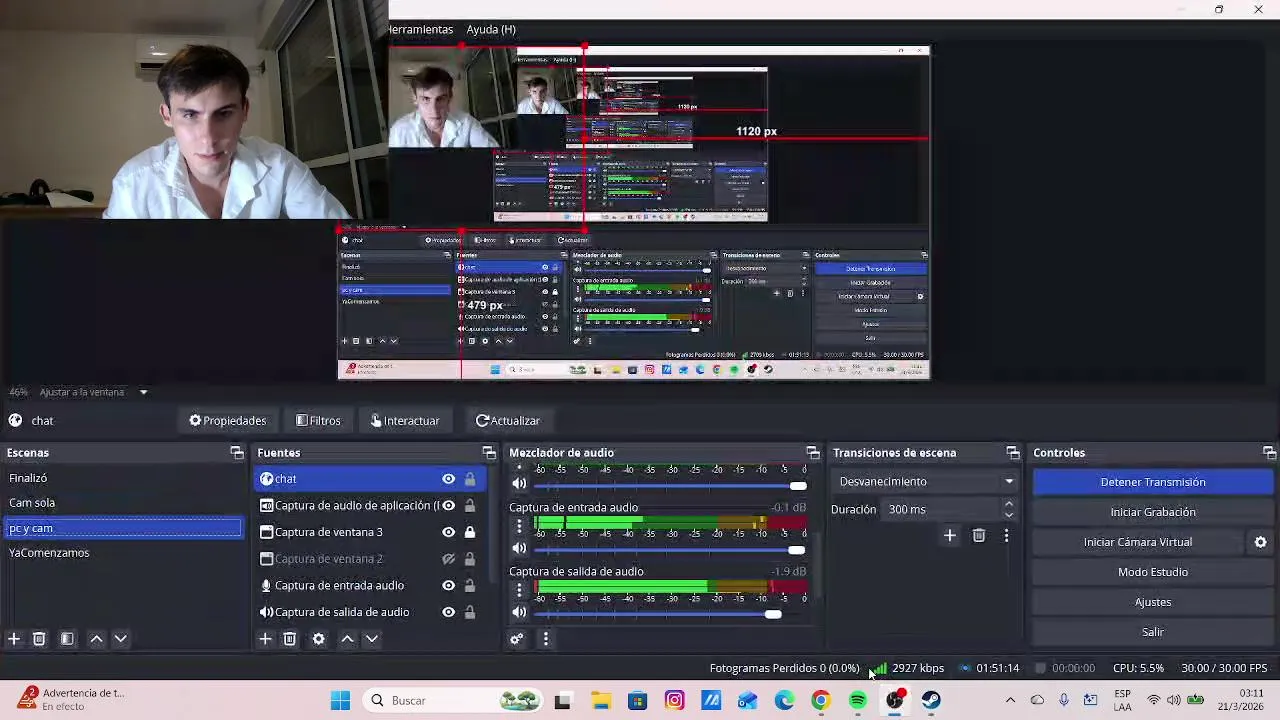Mute Captura de salida de audio speaker

pos(519,612)
